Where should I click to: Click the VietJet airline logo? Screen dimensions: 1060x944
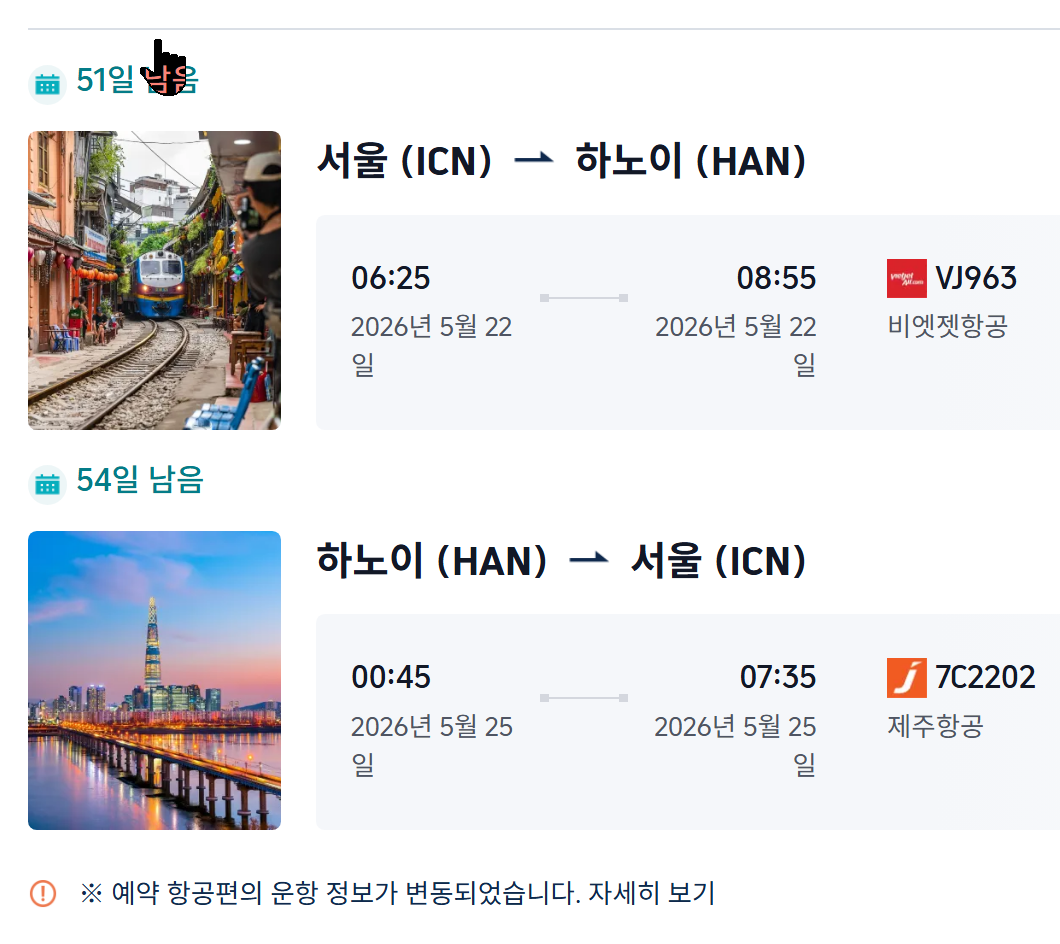tap(906, 278)
